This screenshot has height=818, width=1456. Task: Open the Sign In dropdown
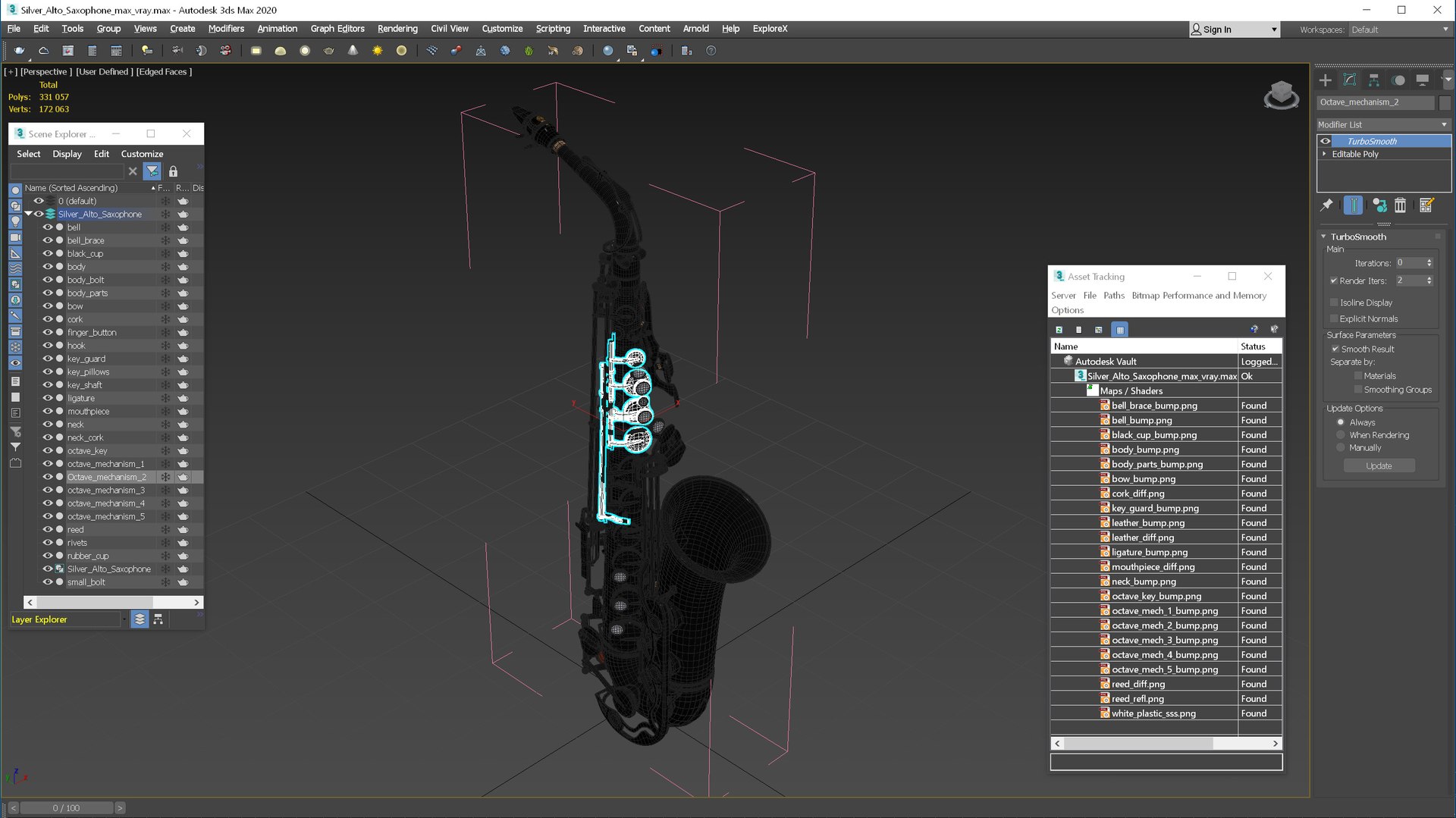[x=1234, y=30]
